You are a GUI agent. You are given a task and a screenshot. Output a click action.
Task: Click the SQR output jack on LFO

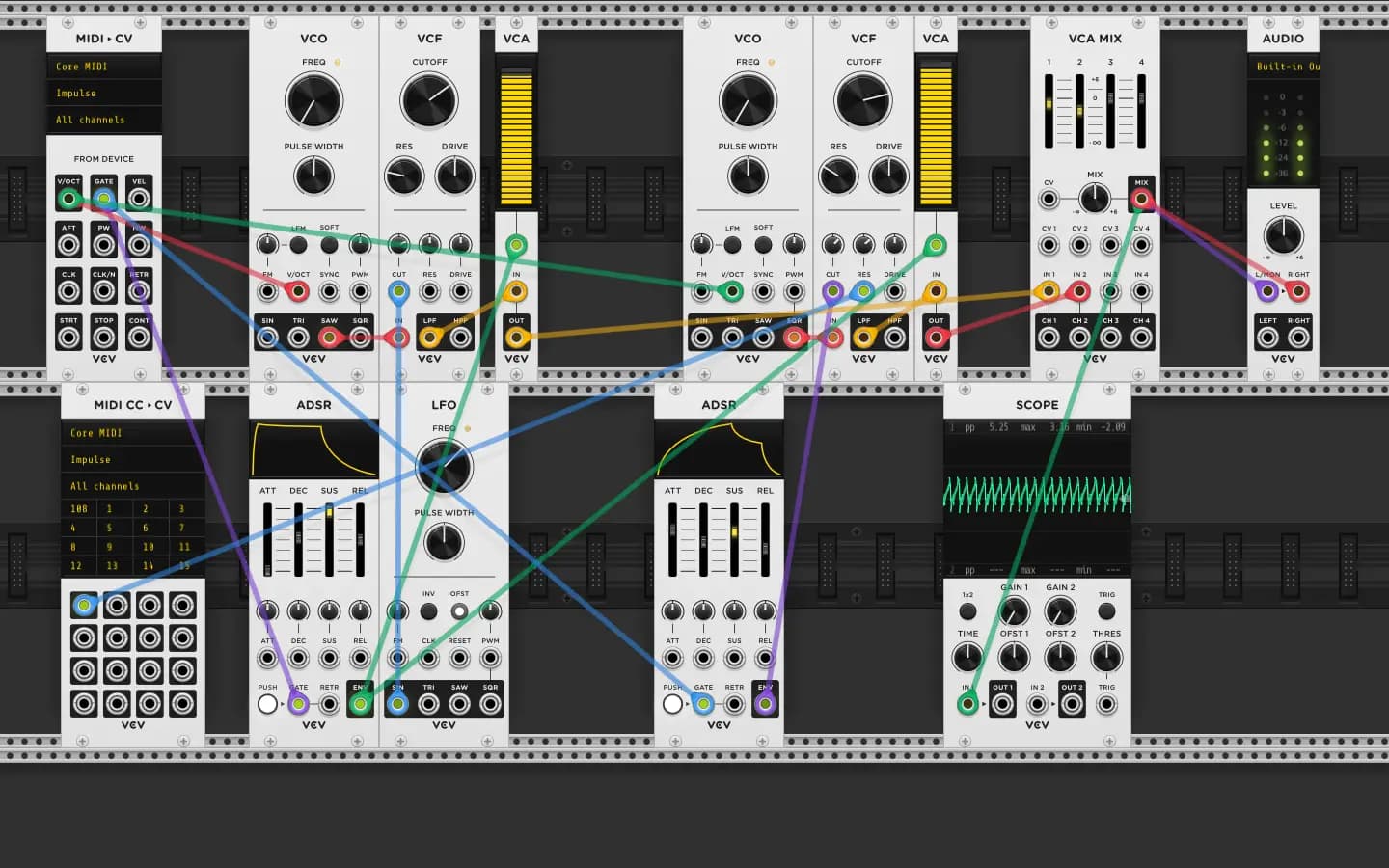point(490,704)
